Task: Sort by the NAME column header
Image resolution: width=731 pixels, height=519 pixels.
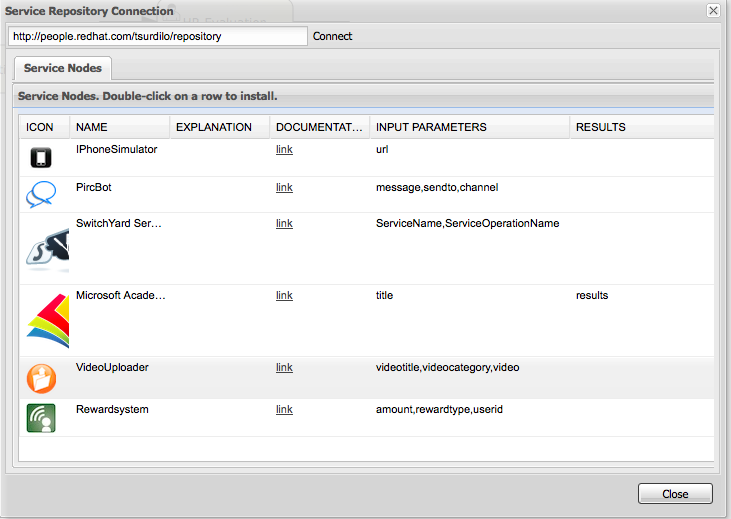Action: click(x=118, y=127)
